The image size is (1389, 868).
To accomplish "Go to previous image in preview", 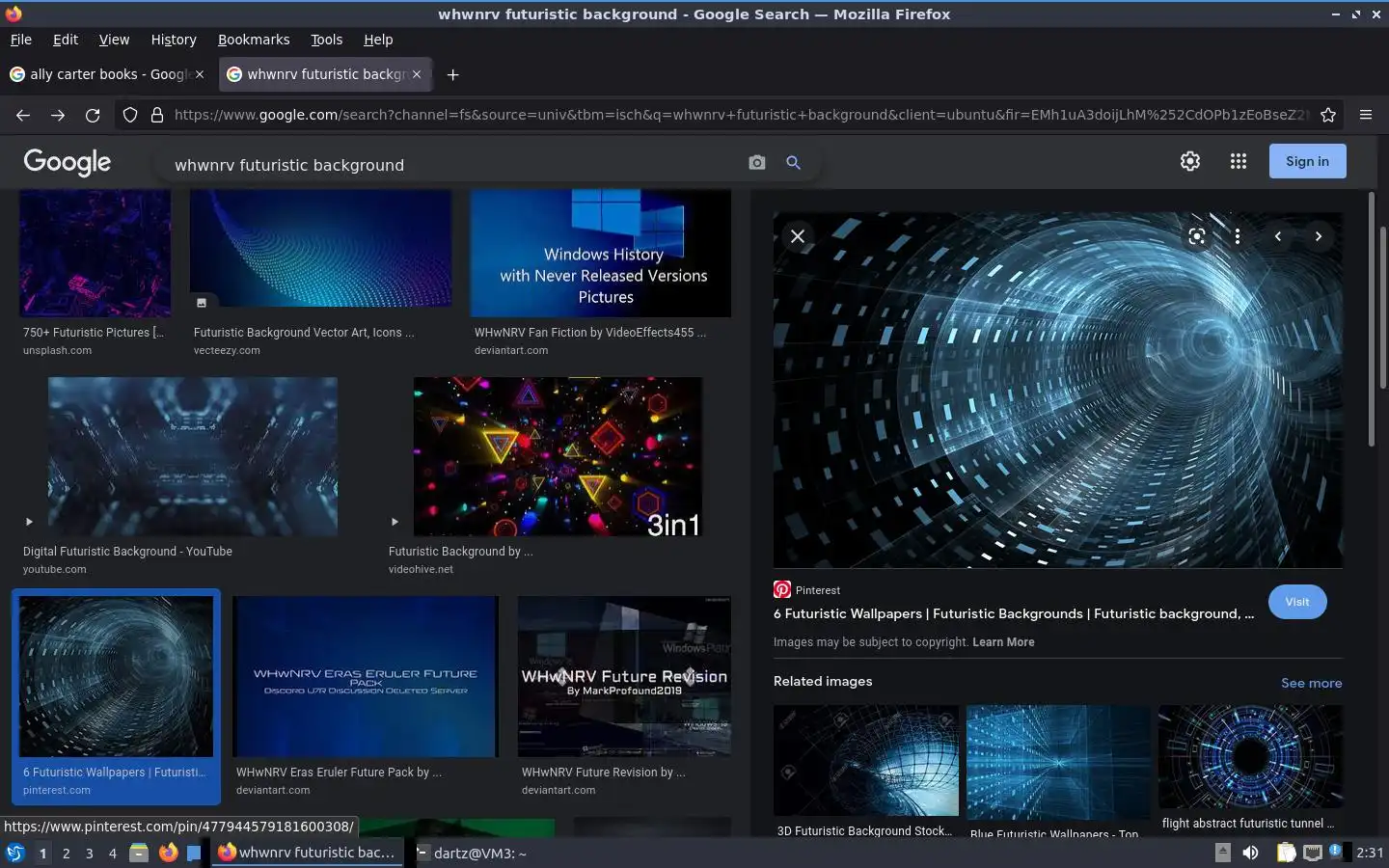I will tap(1278, 236).
